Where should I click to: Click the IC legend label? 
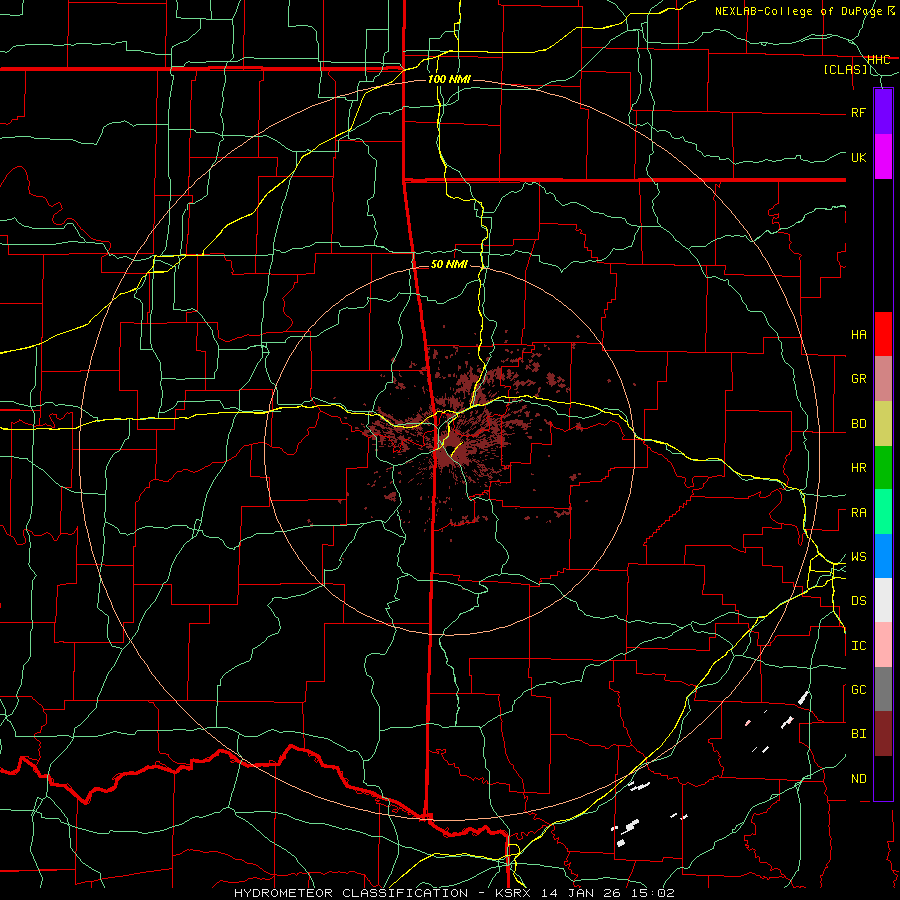coord(858,646)
